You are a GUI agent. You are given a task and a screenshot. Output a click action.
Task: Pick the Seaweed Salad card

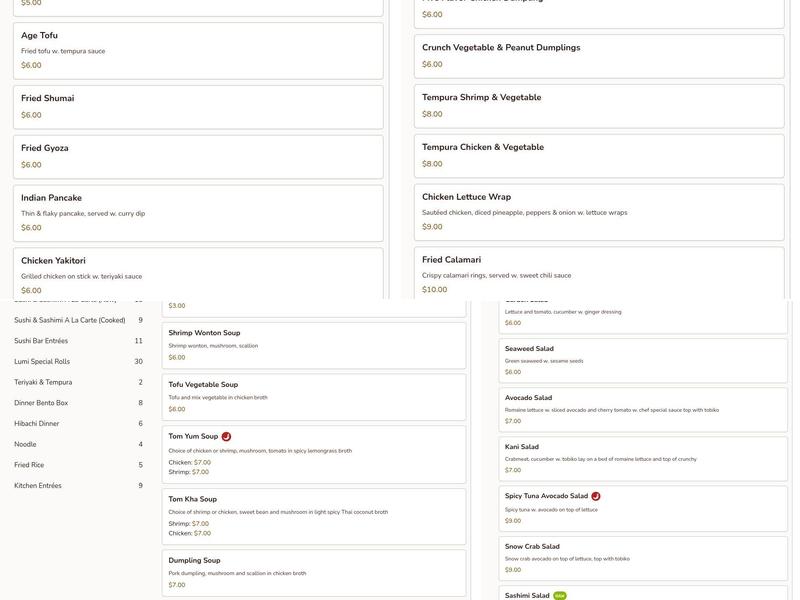coord(642,360)
